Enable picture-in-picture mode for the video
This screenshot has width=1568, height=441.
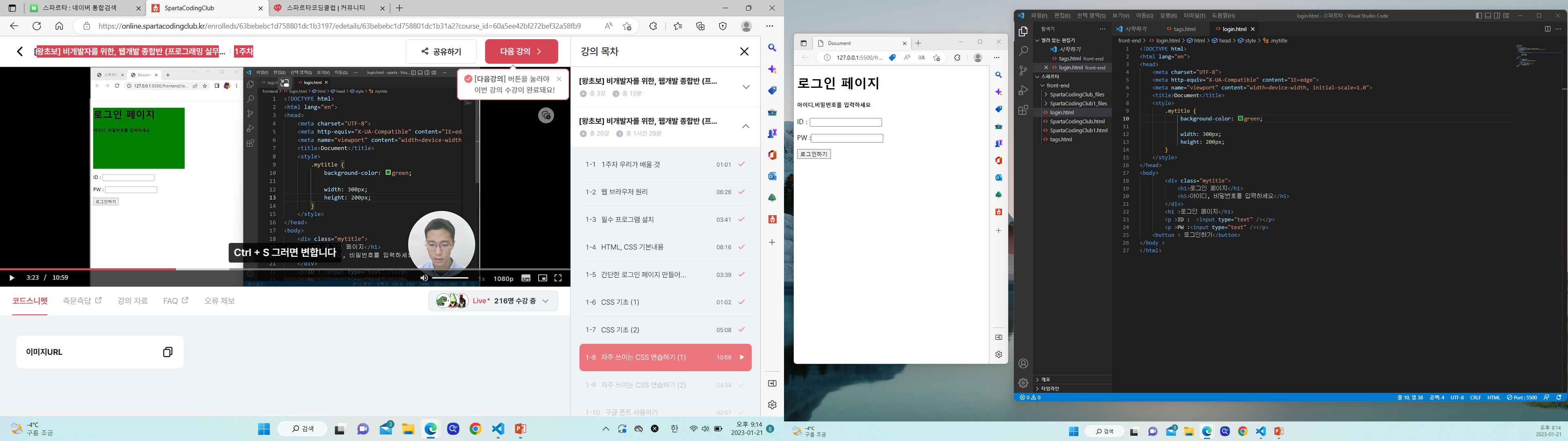tap(542, 278)
